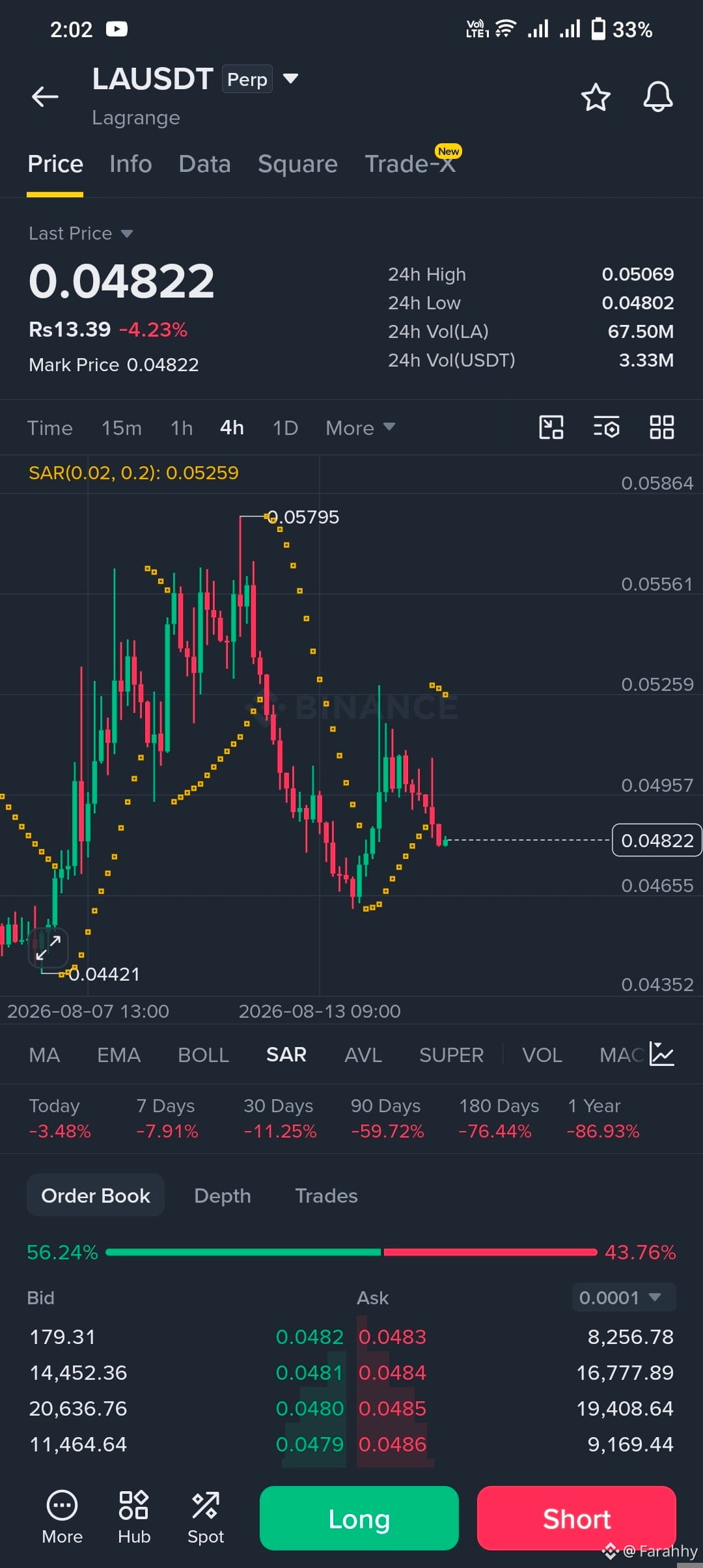Viewport: 703px width, 1568px height.
Task: Open the multi-chart grid icon
Action: [662, 428]
